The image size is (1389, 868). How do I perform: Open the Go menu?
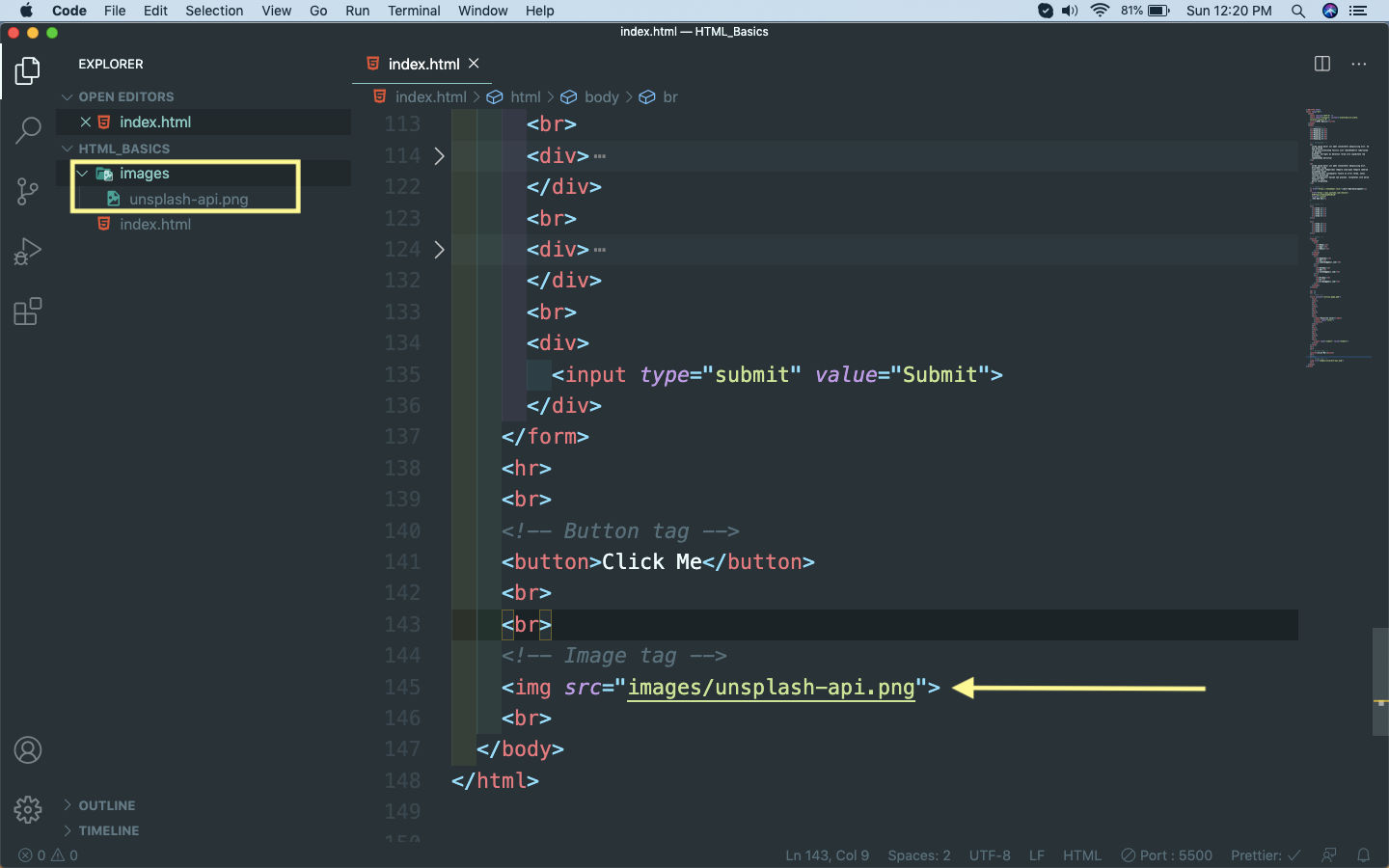point(318,11)
